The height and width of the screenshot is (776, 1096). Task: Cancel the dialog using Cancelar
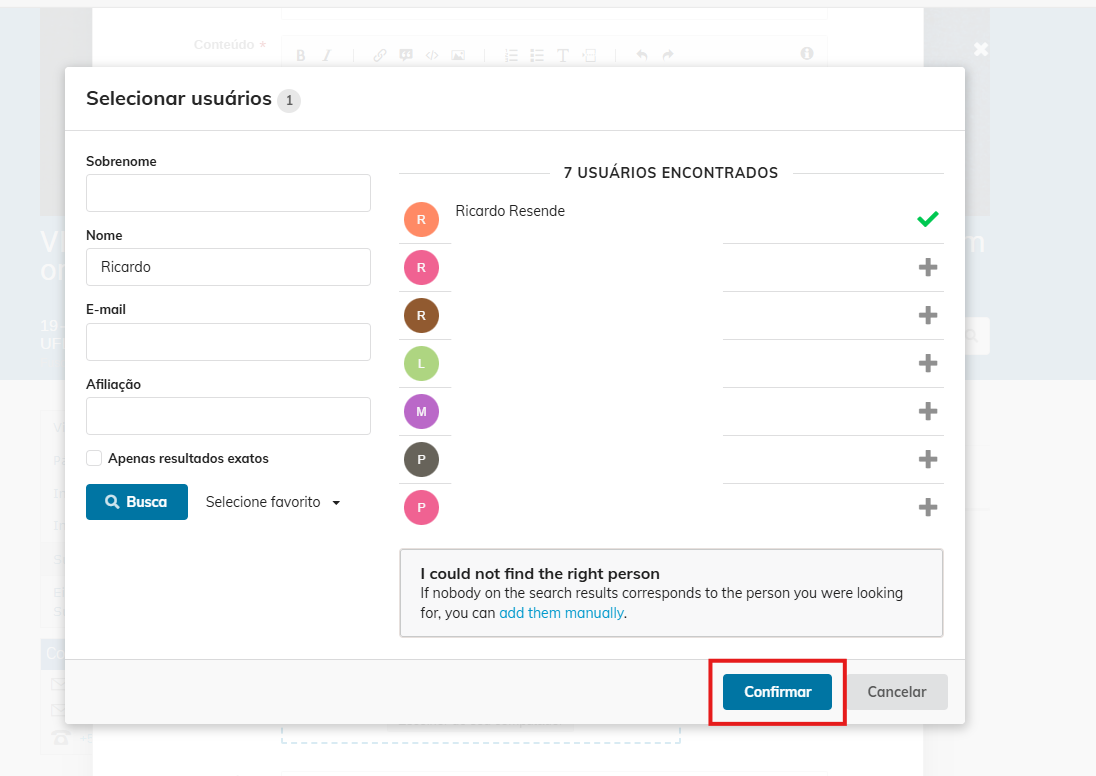coord(896,692)
